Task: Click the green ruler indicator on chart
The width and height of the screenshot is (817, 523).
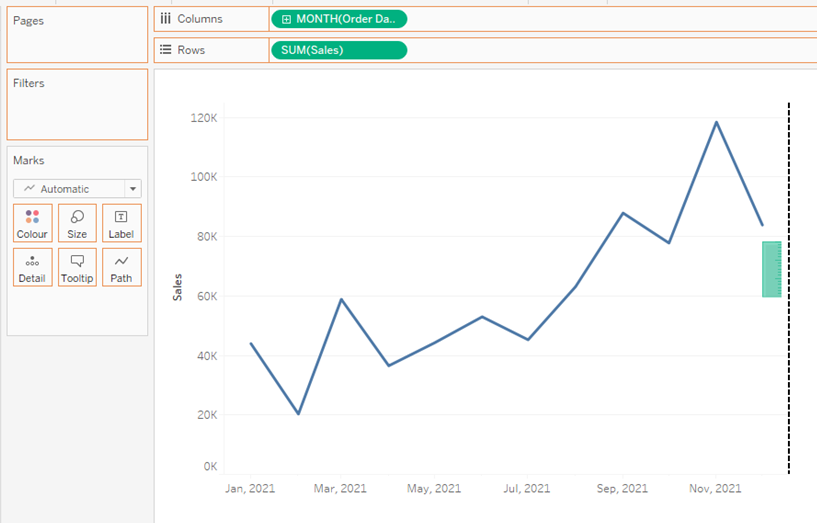Action: click(x=771, y=269)
